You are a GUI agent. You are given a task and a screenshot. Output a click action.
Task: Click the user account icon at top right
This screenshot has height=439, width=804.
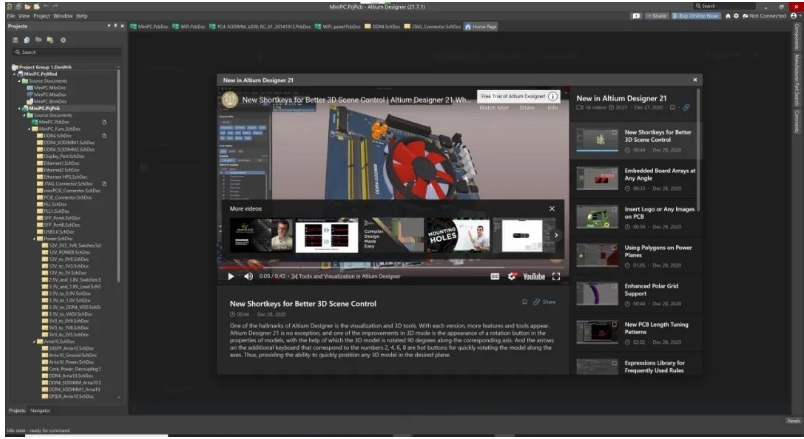tap(794, 16)
